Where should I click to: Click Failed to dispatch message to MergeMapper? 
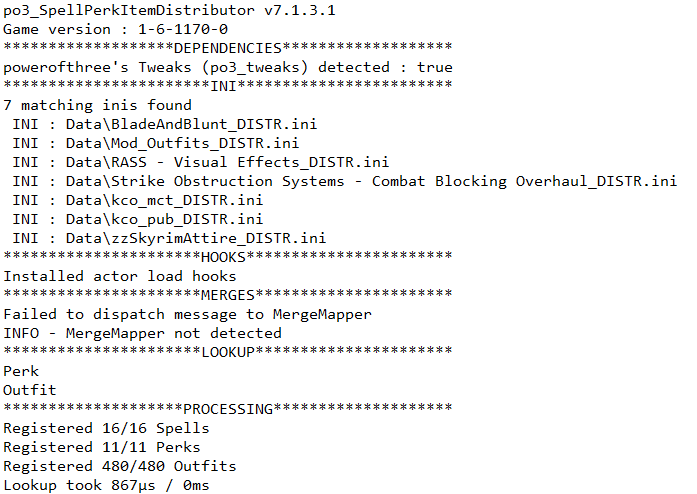click(187, 314)
